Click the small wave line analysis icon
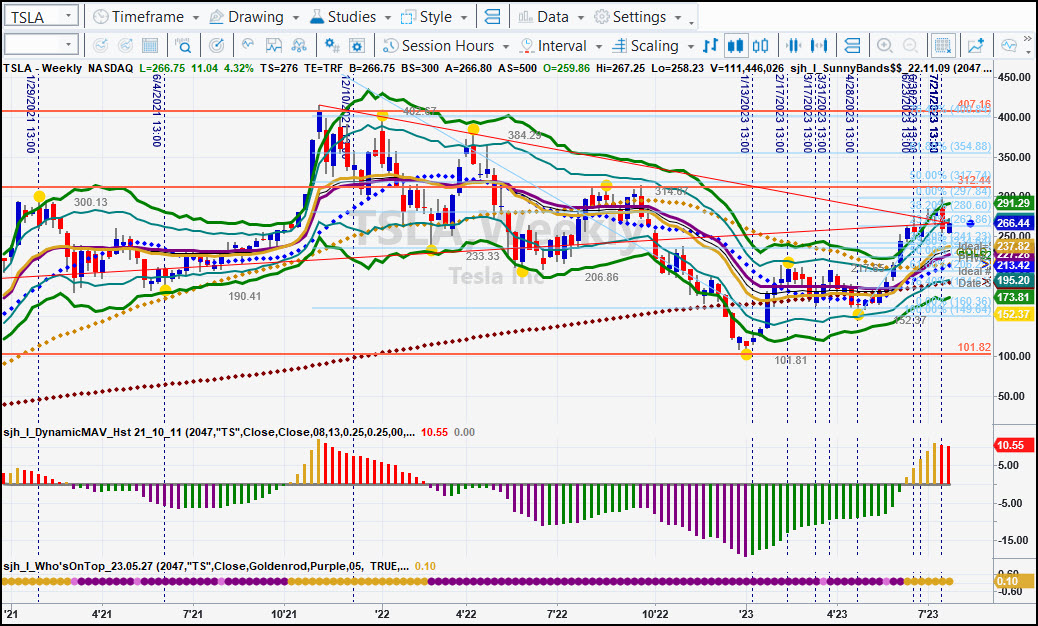The image size is (1038, 626). coord(248,45)
